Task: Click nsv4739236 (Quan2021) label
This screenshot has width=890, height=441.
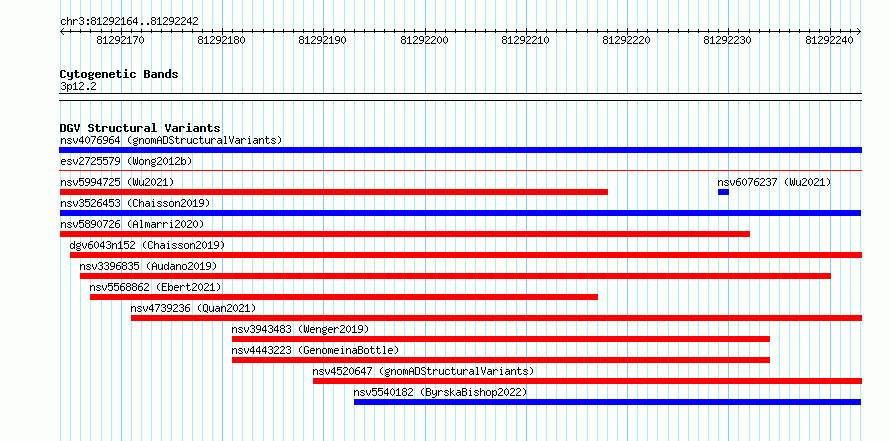Action: pos(194,308)
